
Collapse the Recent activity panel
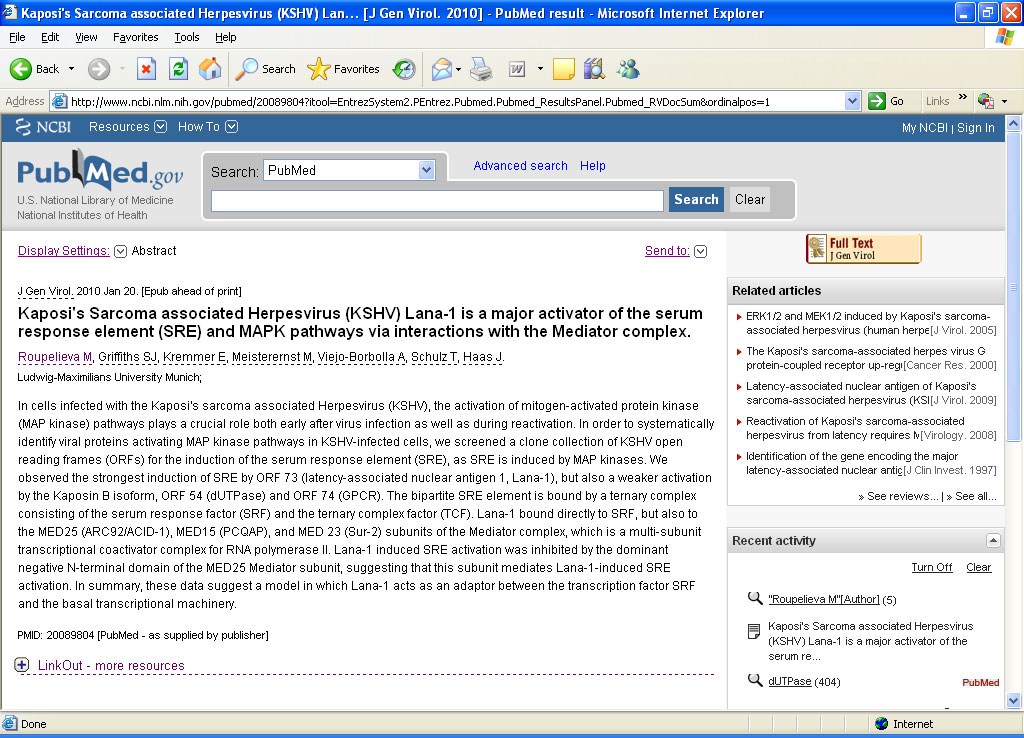[992, 540]
